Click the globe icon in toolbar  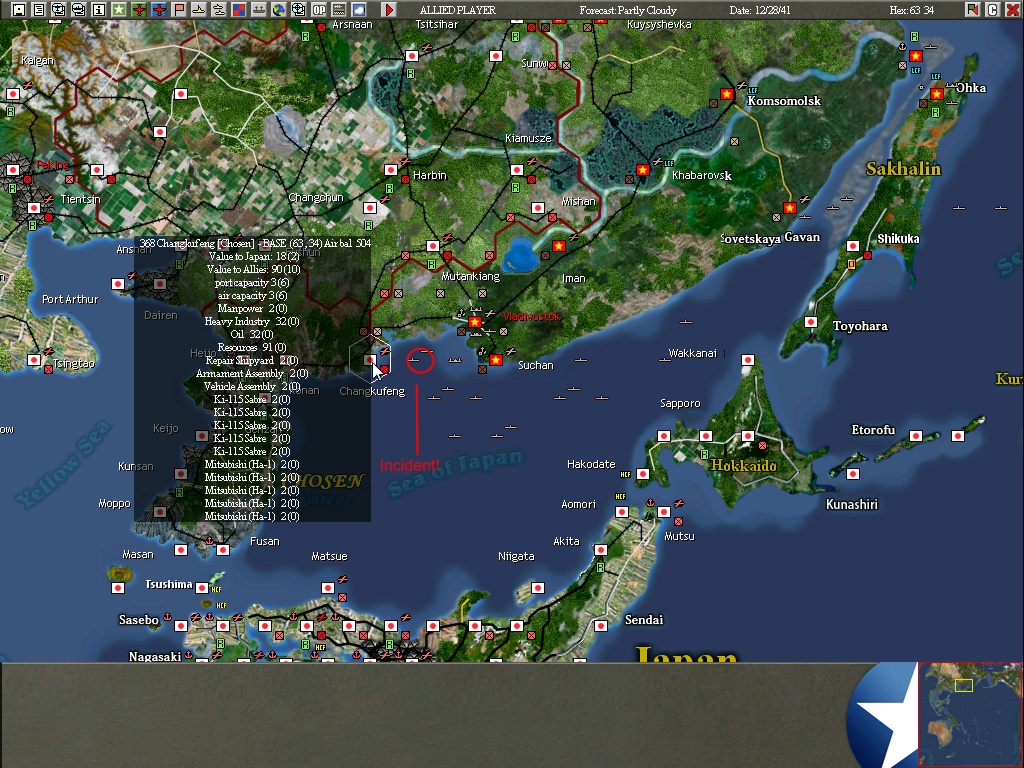click(279, 10)
